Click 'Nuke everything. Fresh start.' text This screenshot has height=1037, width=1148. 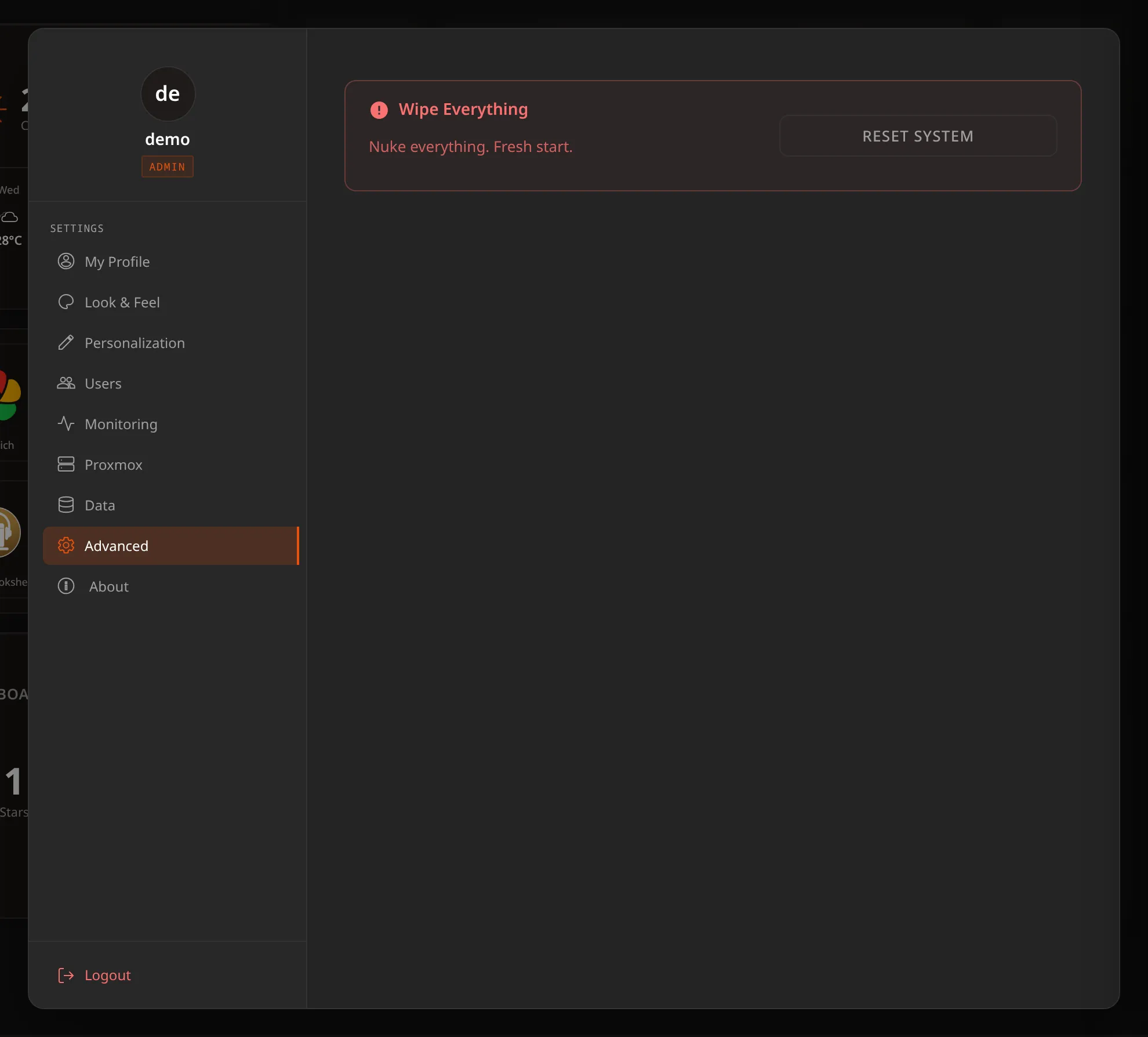click(471, 147)
